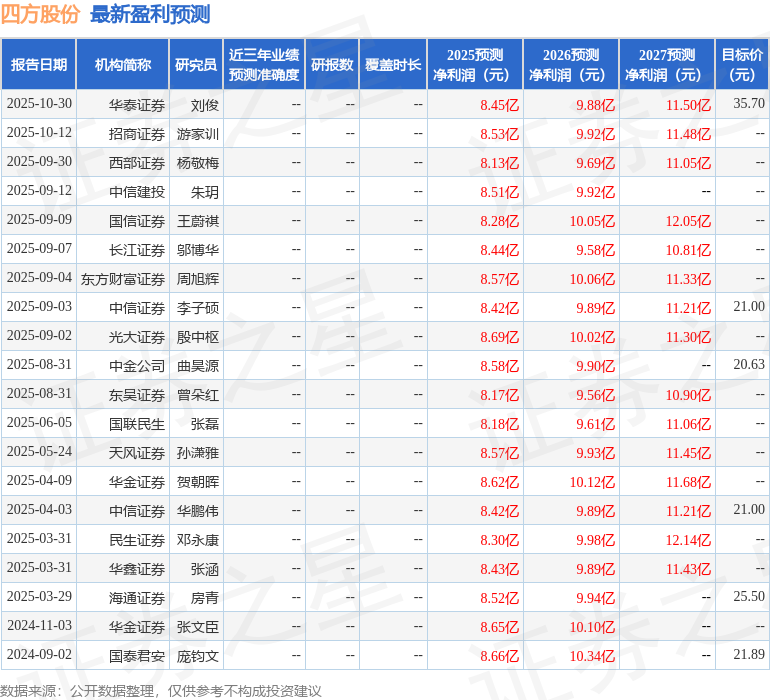Click the 2027预测净利润 column header
Screen dimensions: 770x700
click(x=667, y=65)
